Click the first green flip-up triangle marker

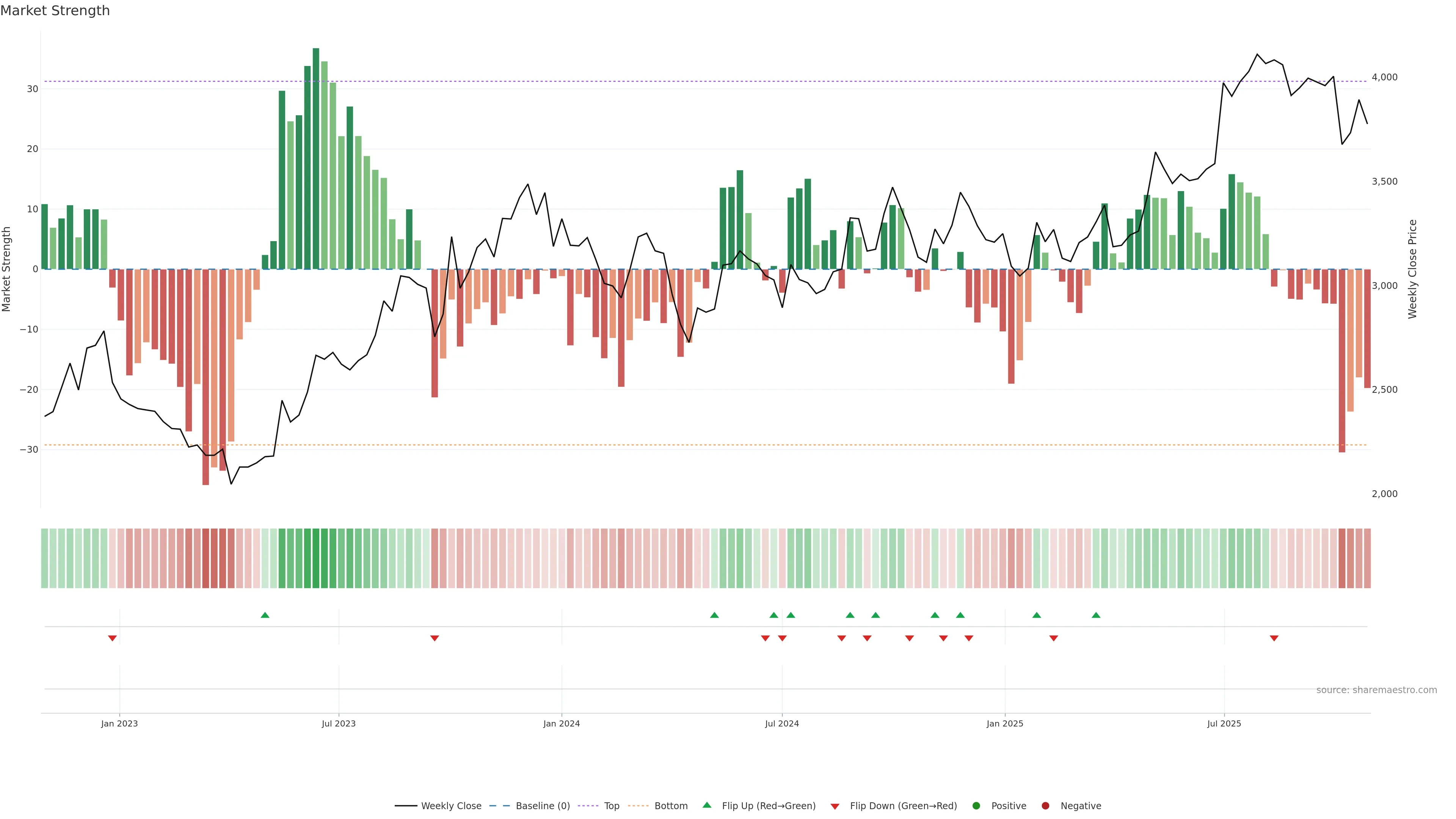tap(265, 615)
